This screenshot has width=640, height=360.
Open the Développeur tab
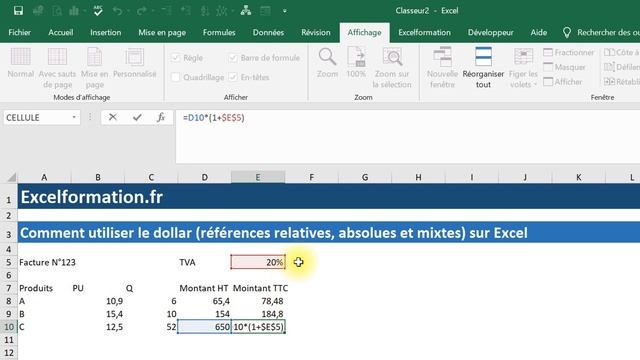click(491, 32)
